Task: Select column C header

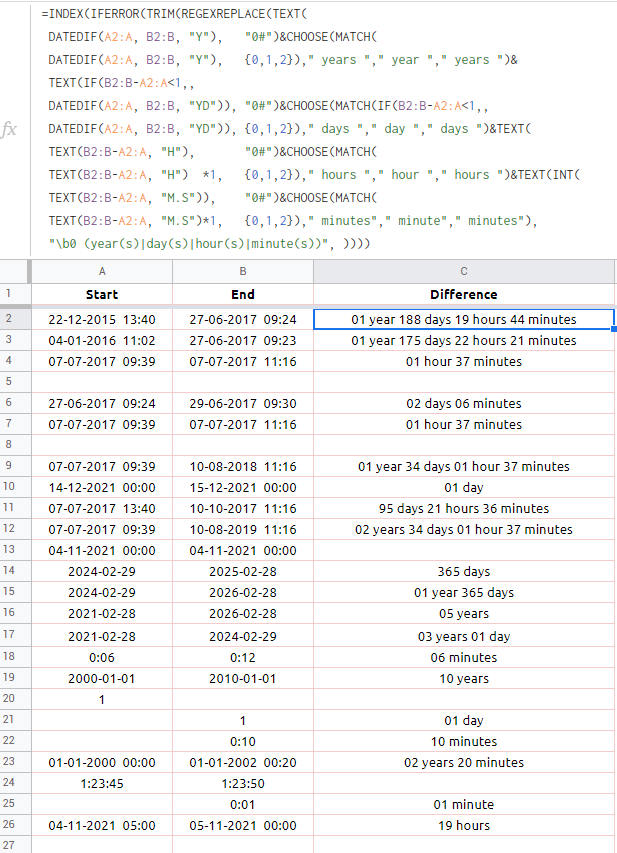Action: 464,271
